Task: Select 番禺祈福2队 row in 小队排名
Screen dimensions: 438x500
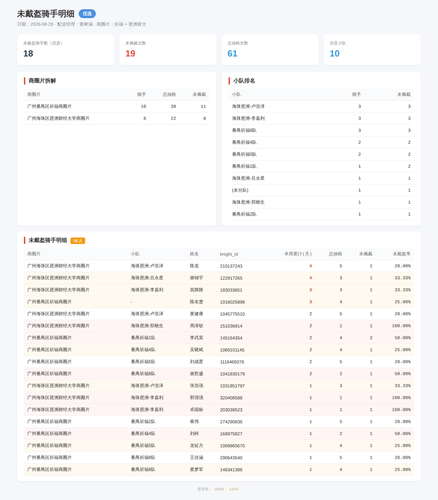Action: pyautogui.click(x=321, y=214)
